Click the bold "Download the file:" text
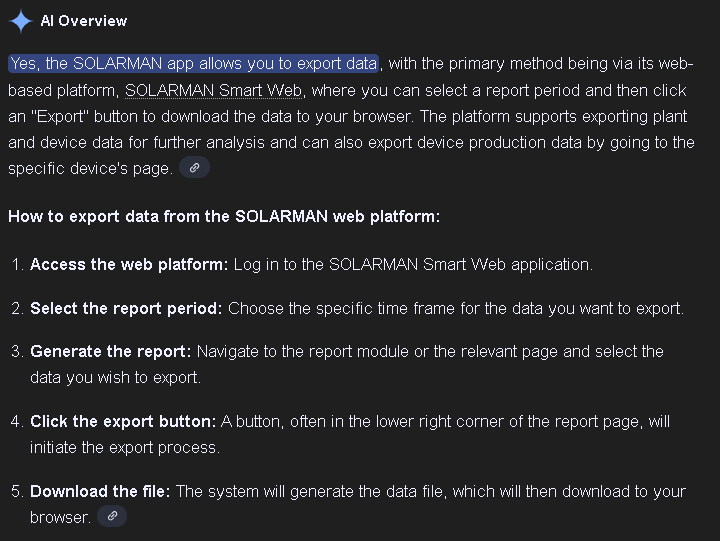The height and width of the screenshot is (541, 720). (100, 491)
